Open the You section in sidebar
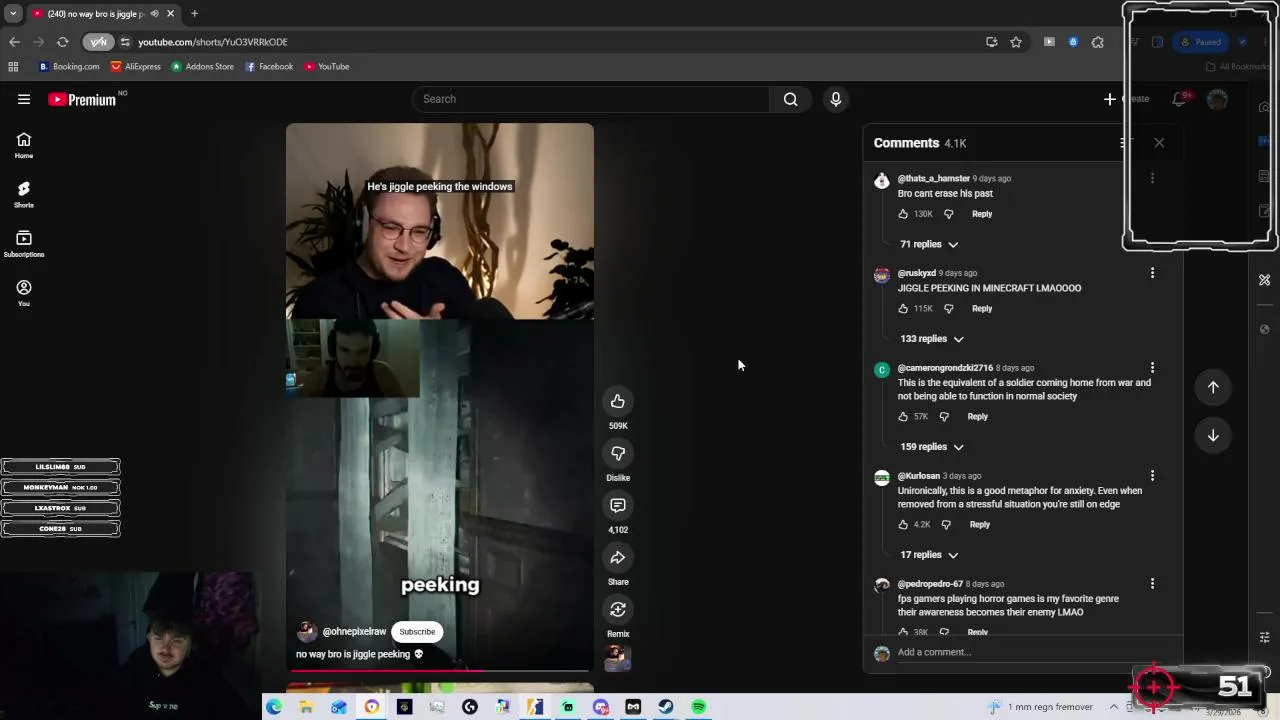Image resolution: width=1280 pixels, height=720 pixels. click(24, 293)
